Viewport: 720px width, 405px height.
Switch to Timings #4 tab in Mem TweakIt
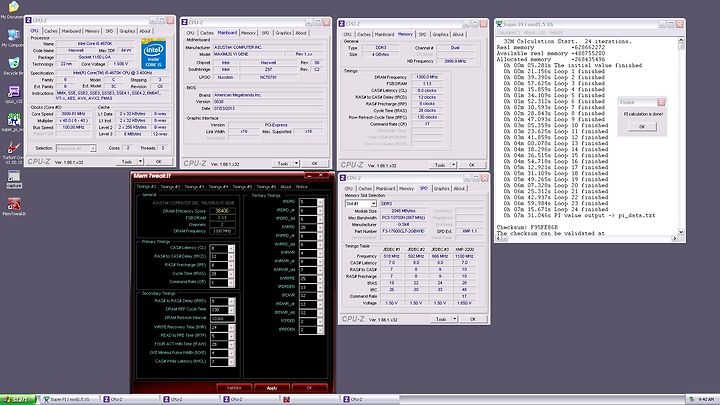coord(218,187)
